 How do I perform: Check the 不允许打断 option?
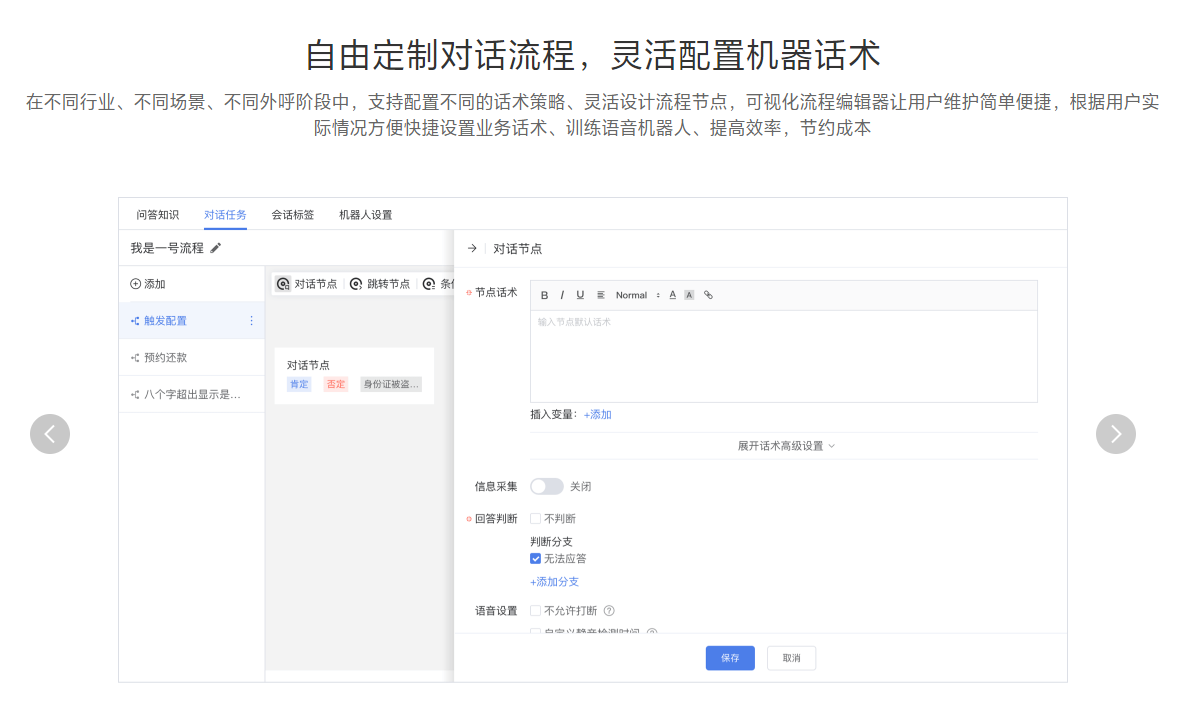coord(536,610)
